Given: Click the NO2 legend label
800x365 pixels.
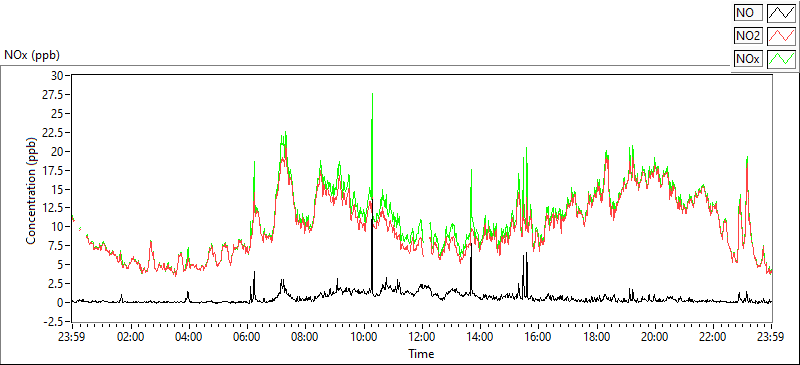Looking at the screenshot, I should [x=748, y=36].
